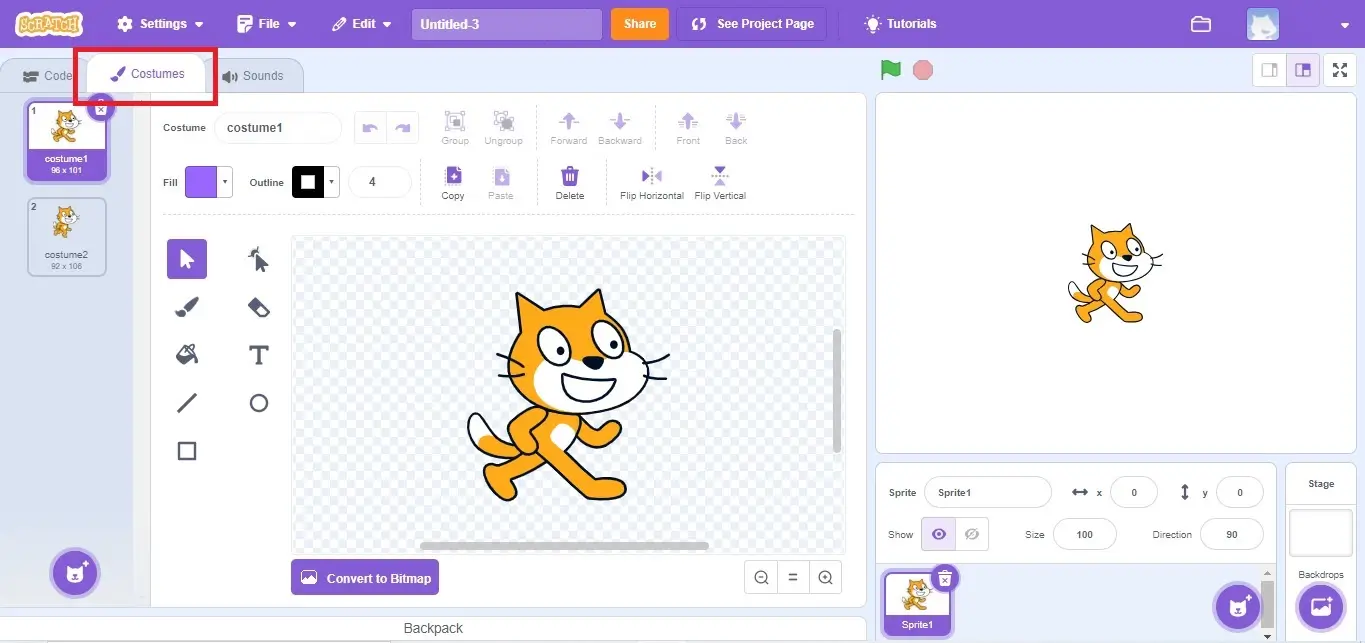1365x643 pixels.
Task: Move selection Backward one layer
Action: tap(620, 128)
